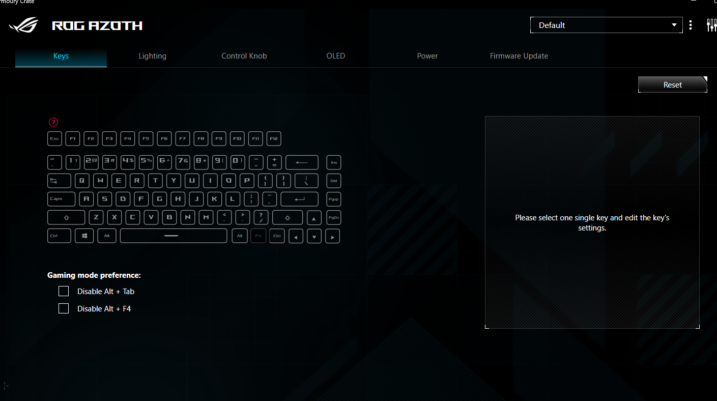Expand the Default profile dropdown
Screen dimensions: 717x401
605,25
